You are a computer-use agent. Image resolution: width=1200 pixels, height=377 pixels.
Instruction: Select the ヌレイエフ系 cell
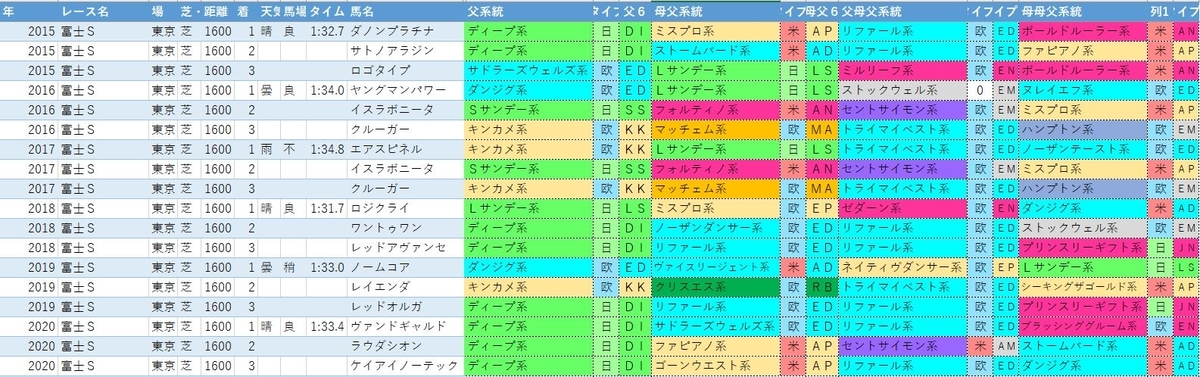pos(1084,90)
